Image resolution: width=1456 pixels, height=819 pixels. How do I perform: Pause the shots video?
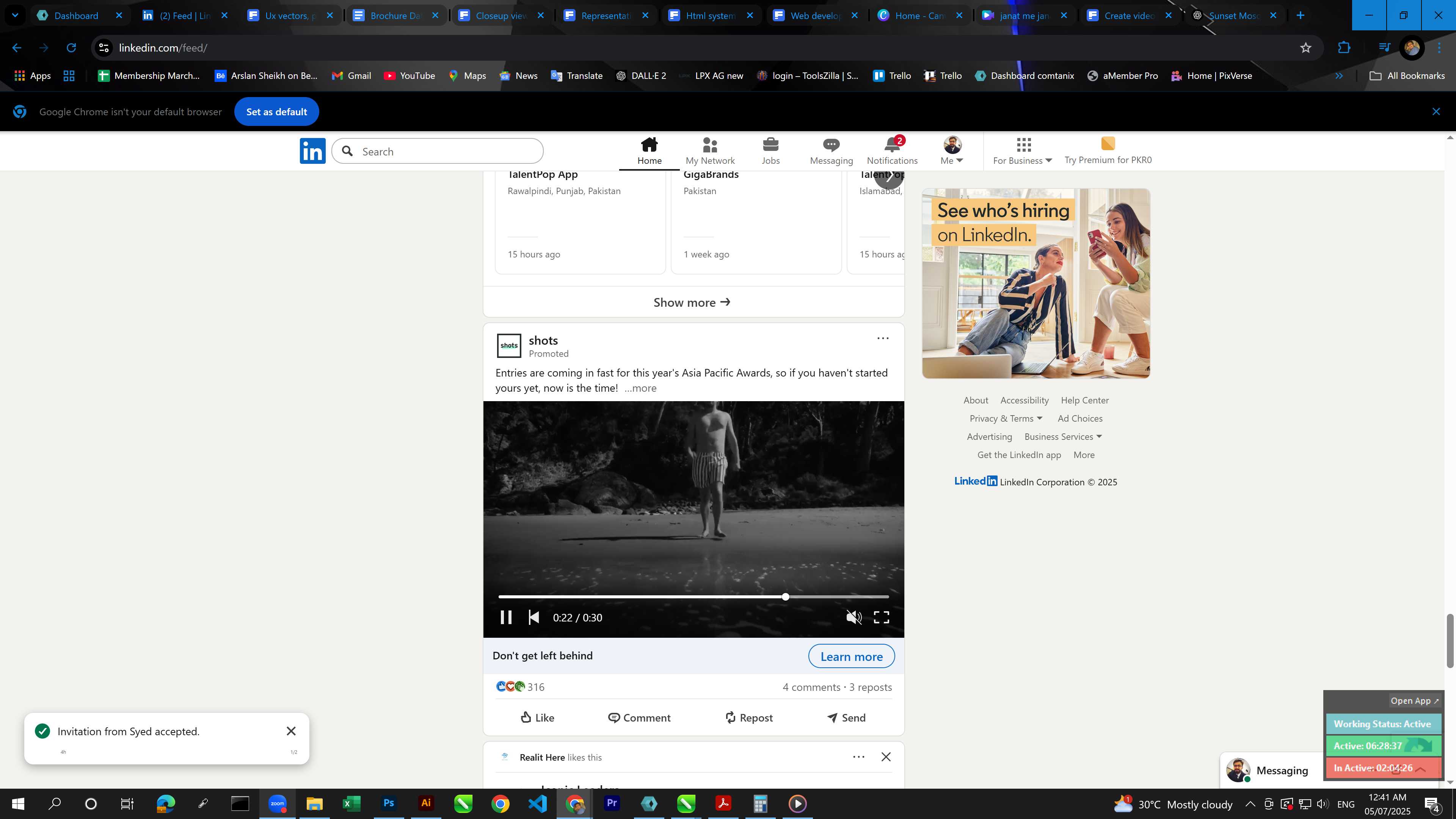pos(506,617)
